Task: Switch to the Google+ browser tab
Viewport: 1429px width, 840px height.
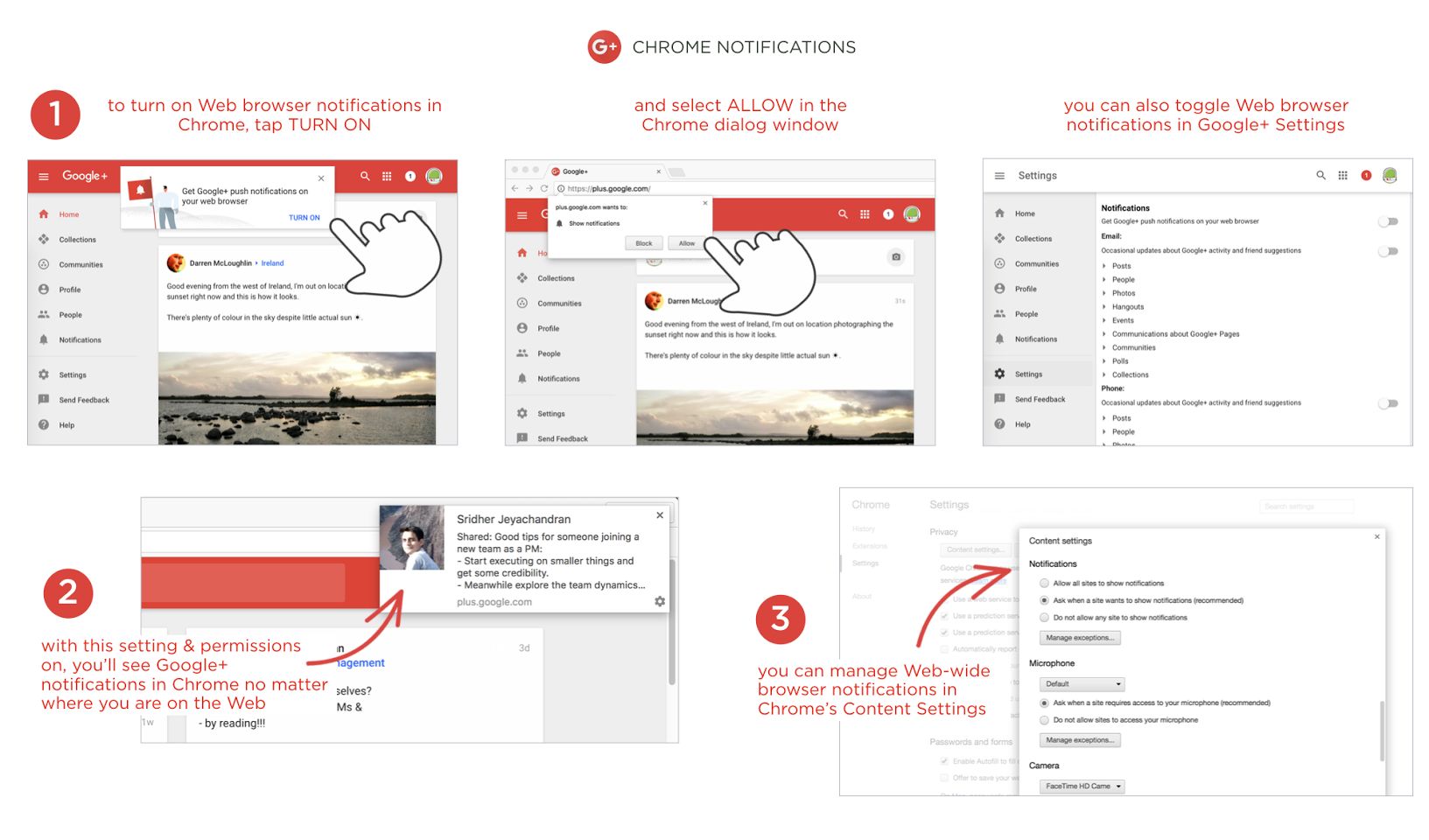Action: click(x=606, y=171)
